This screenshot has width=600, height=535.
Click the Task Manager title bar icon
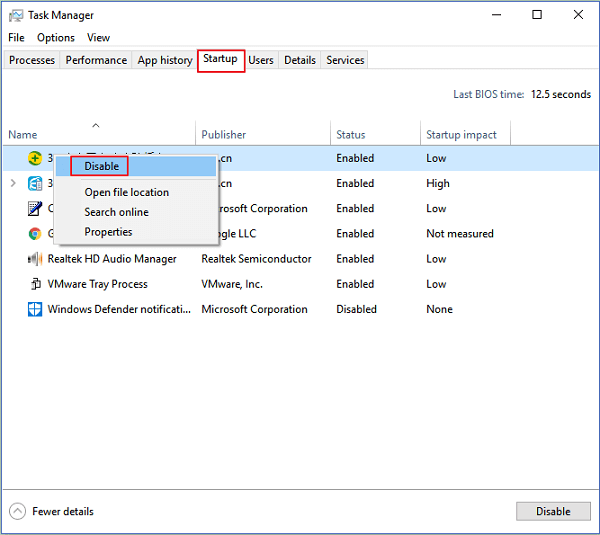[x=16, y=15]
